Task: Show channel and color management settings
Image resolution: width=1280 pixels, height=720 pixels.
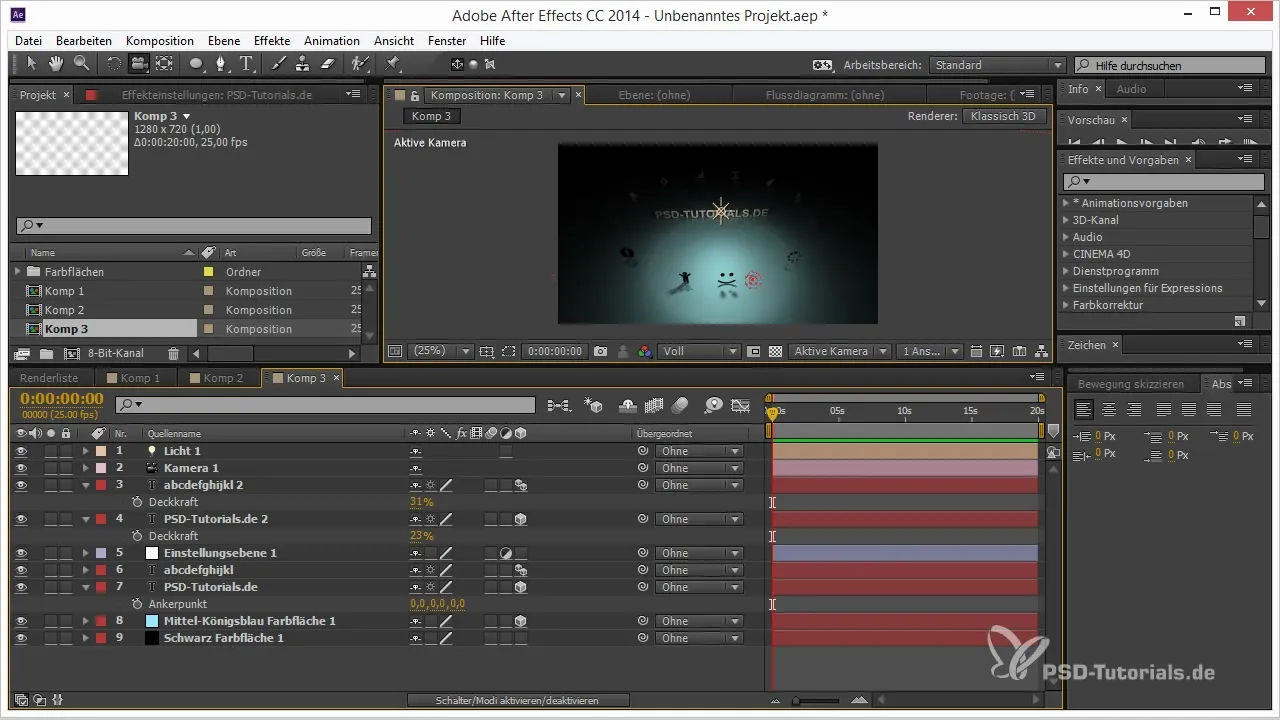Action: 644,352
